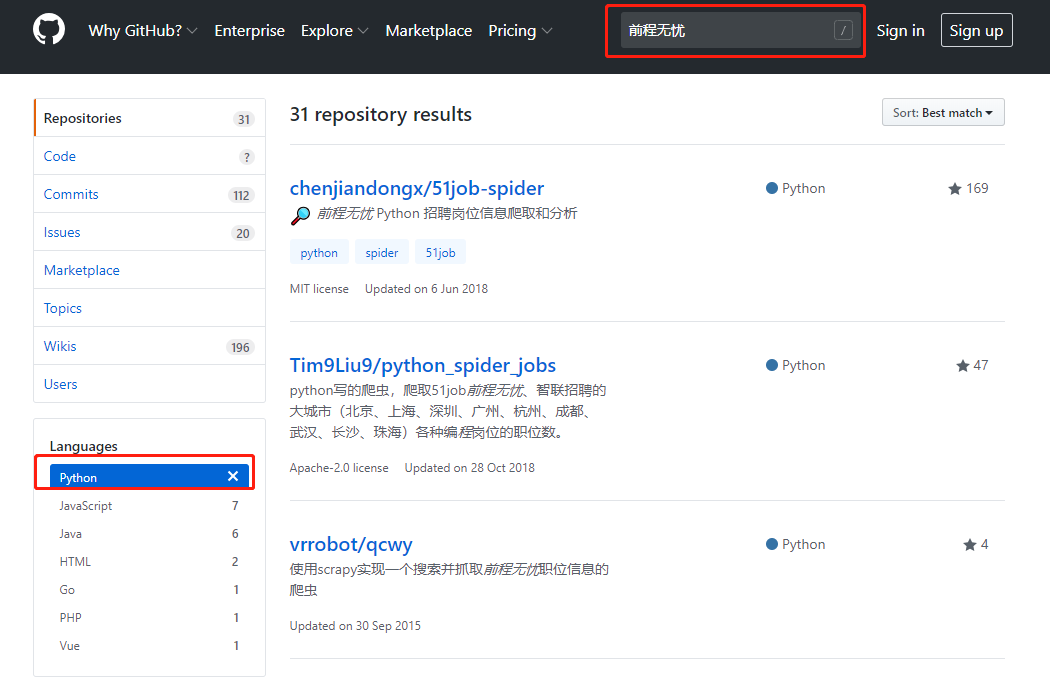Viewport: 1050px width, 686px height.
Task: Click 'Updated on 6 Jun 2018' text
Action: (426, 289)
